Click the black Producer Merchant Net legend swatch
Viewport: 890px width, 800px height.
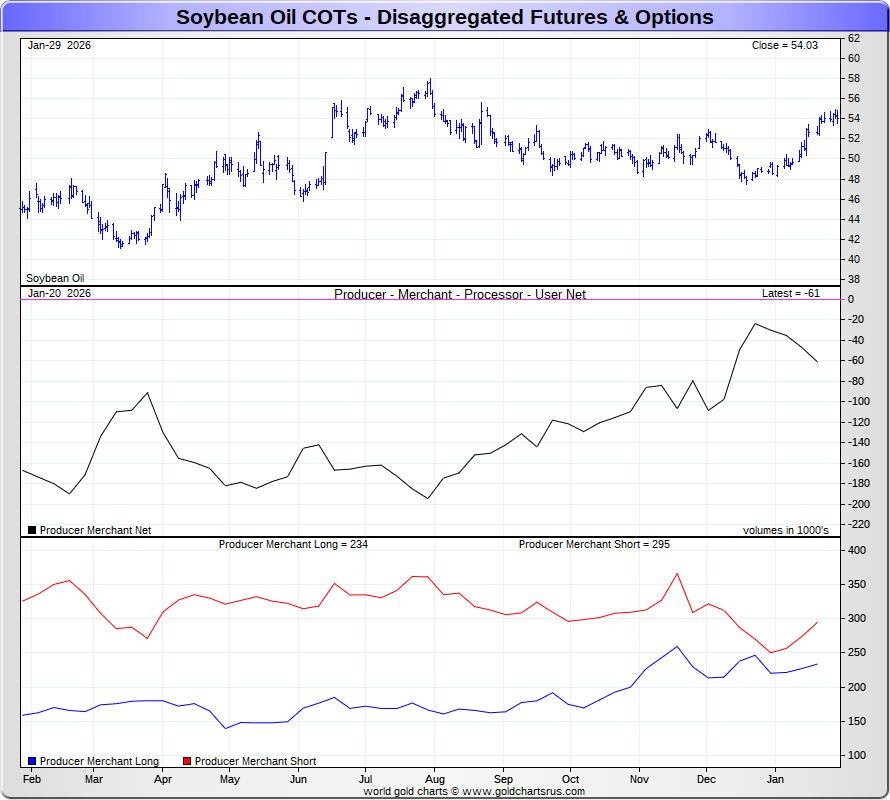(x=32, y=530)
